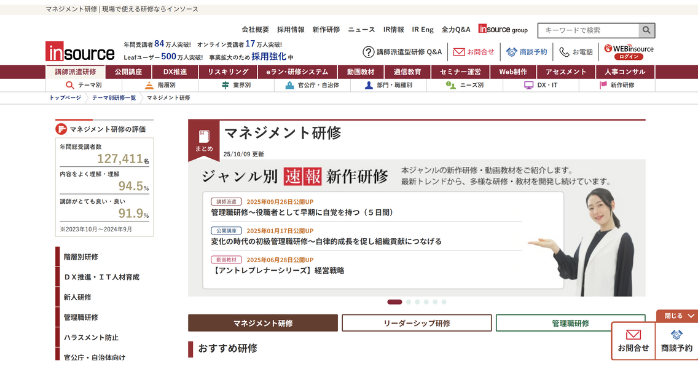698x365 pixels.
Task: Click the monitor icon for DX・IT
Action: click(528, 85)
